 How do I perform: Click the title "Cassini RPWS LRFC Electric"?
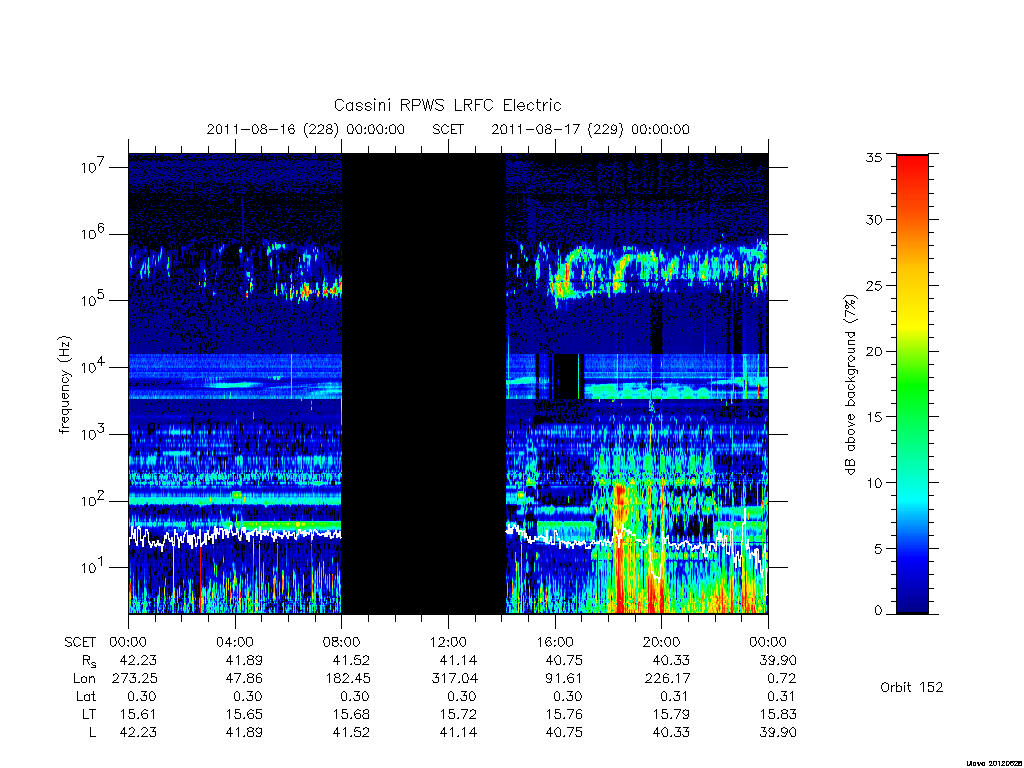[x=447, y=105]
